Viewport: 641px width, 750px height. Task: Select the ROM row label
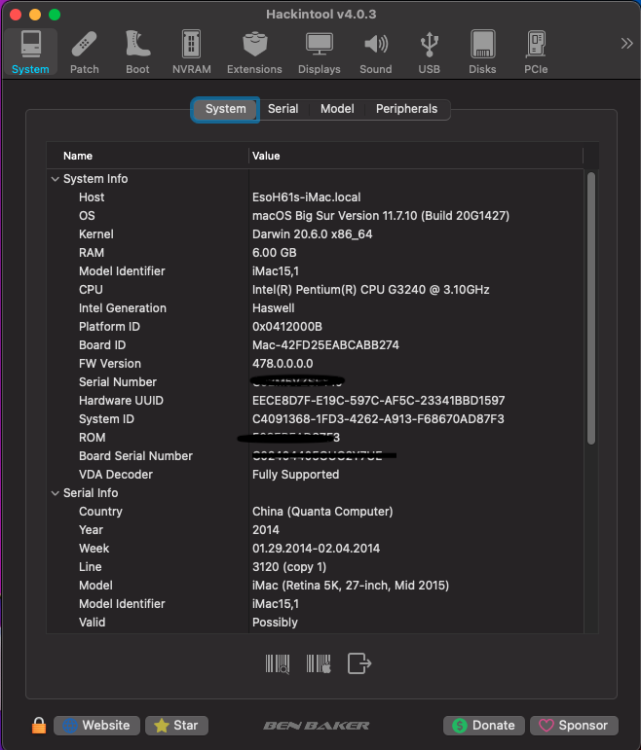click(x=92, y=438)
